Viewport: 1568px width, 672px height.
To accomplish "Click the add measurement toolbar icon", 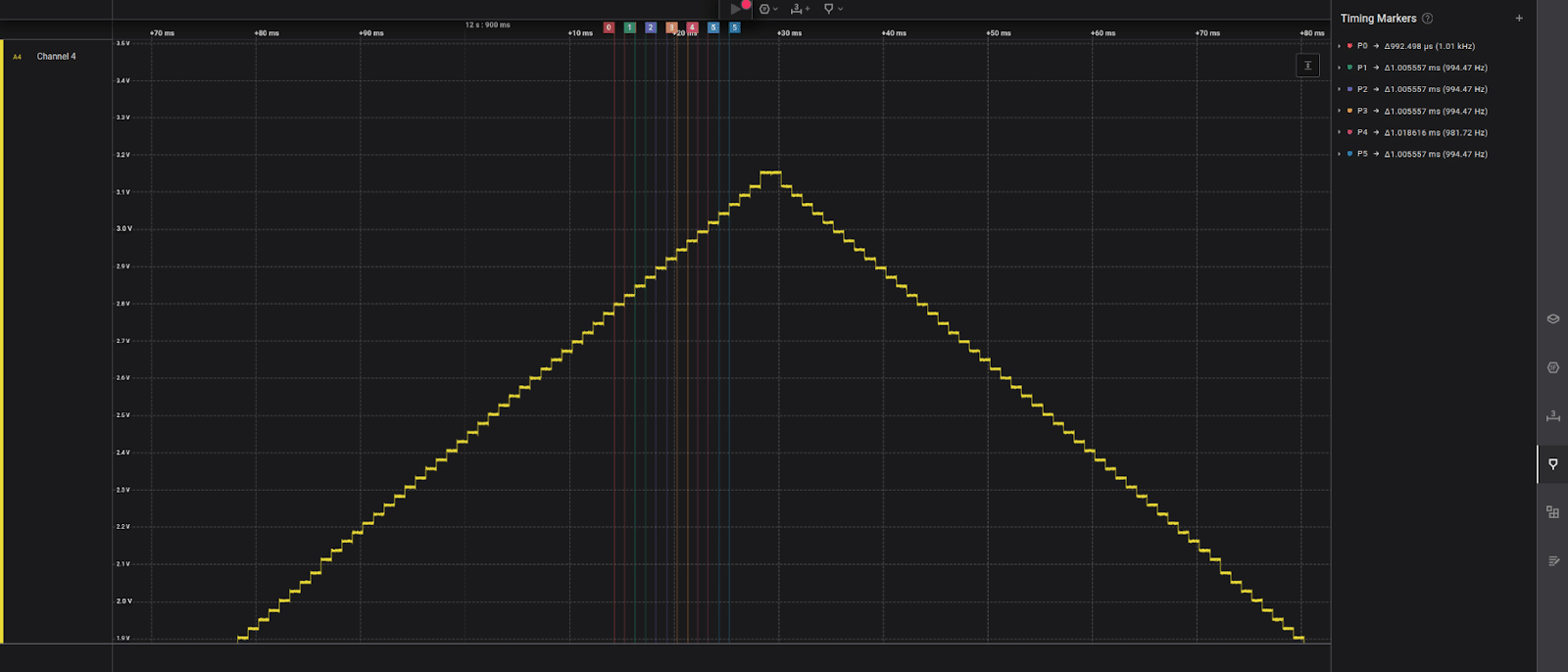I will [800, 9].
